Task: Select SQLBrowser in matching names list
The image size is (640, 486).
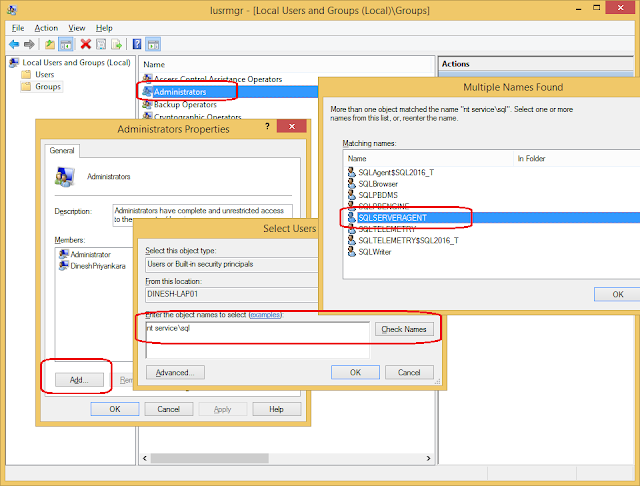Action: 378,184
